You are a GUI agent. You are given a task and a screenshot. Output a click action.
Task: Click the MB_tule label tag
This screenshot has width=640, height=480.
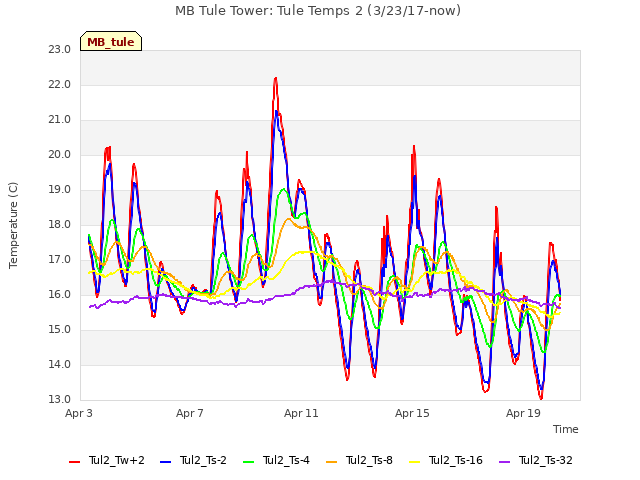pyautogui.click(x=111, y=41)
